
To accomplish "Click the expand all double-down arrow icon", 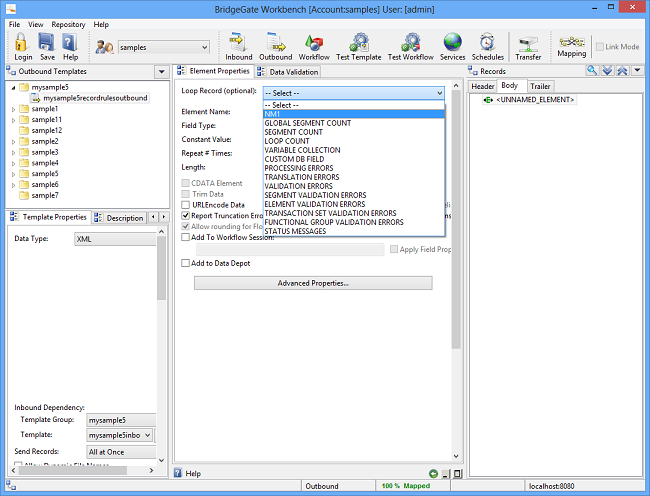I will [607, 70].
